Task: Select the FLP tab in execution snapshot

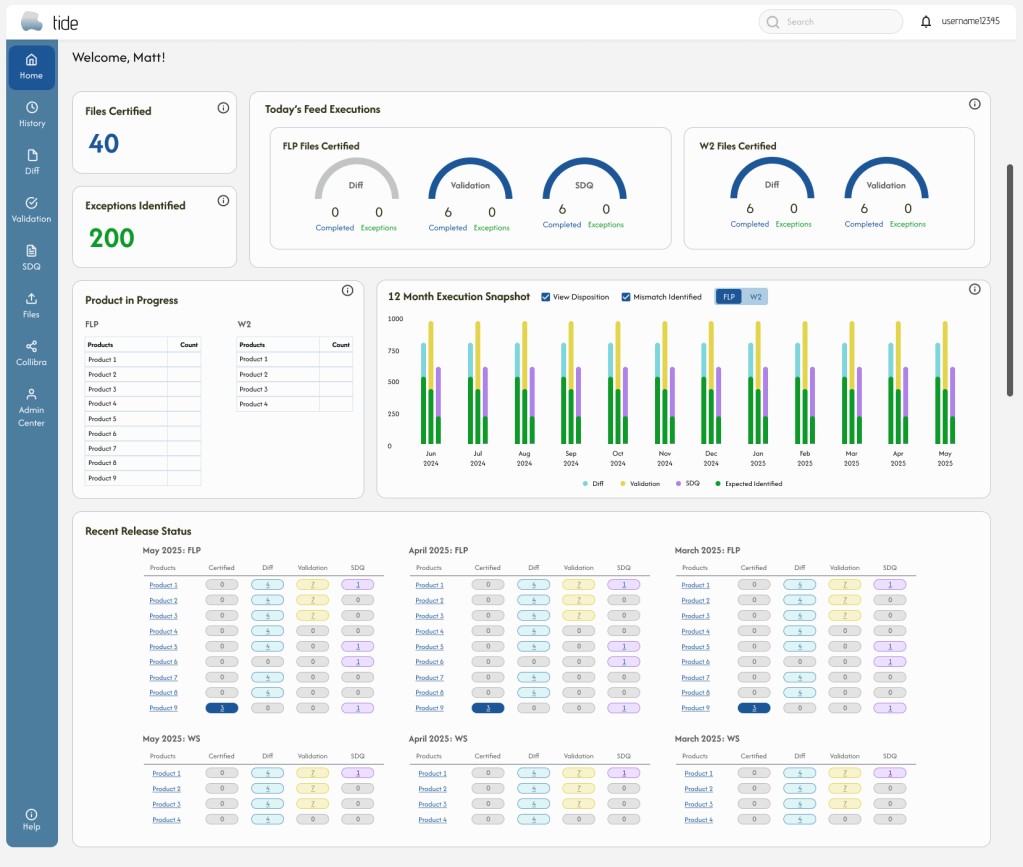Action: [729, 297]
